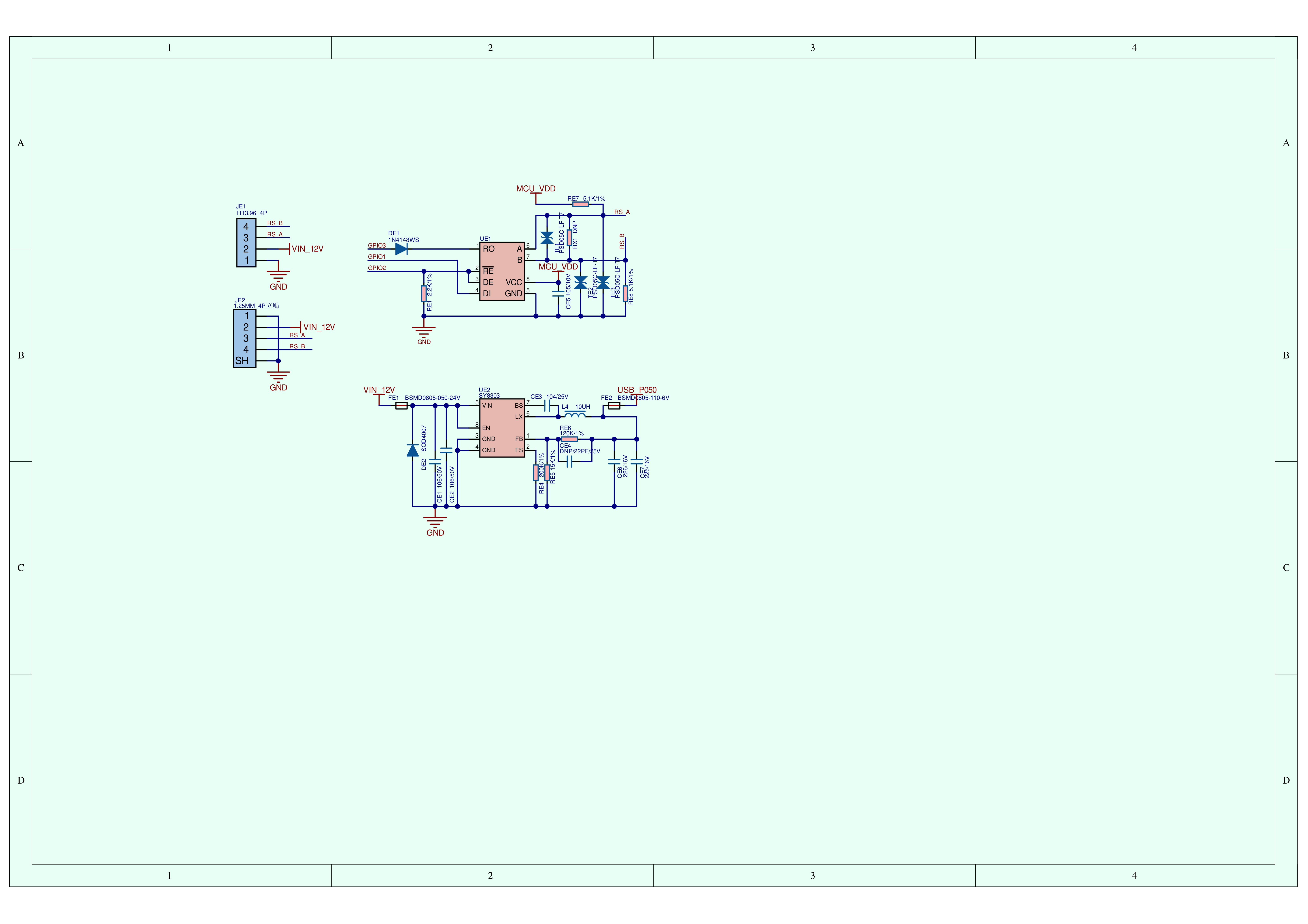This screenshot has height=924, width=1308.
Task: Select the DE2 SOD4007 diode symbol
Action: tap(412, 450)
